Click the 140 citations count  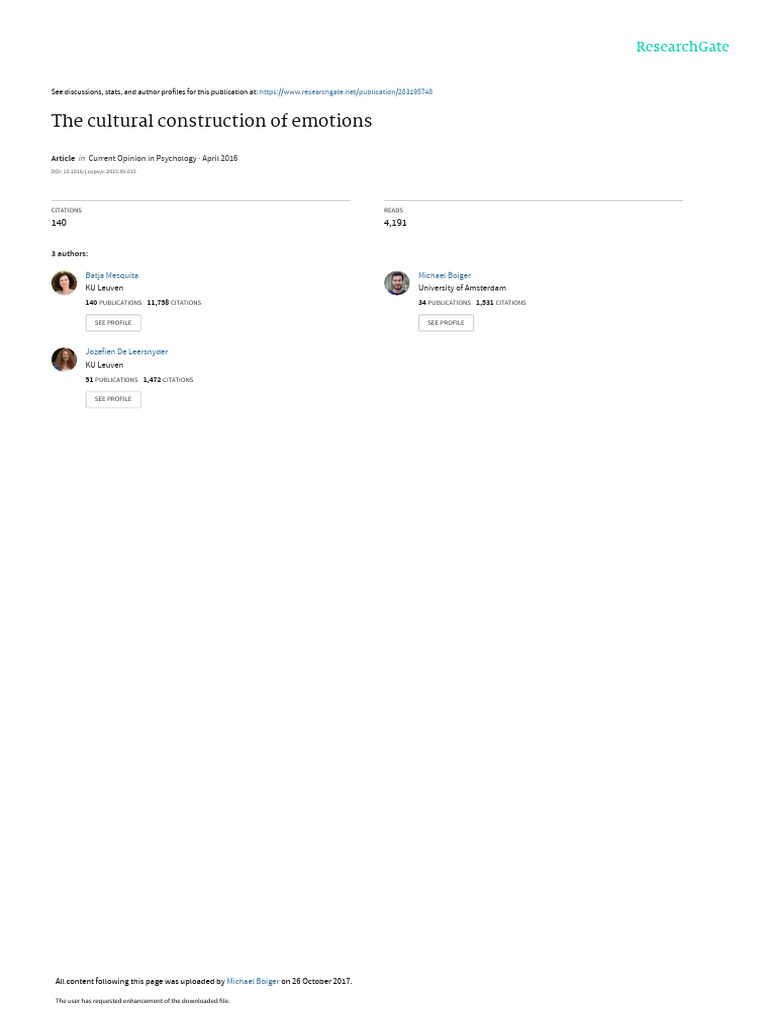click(59, 223)
